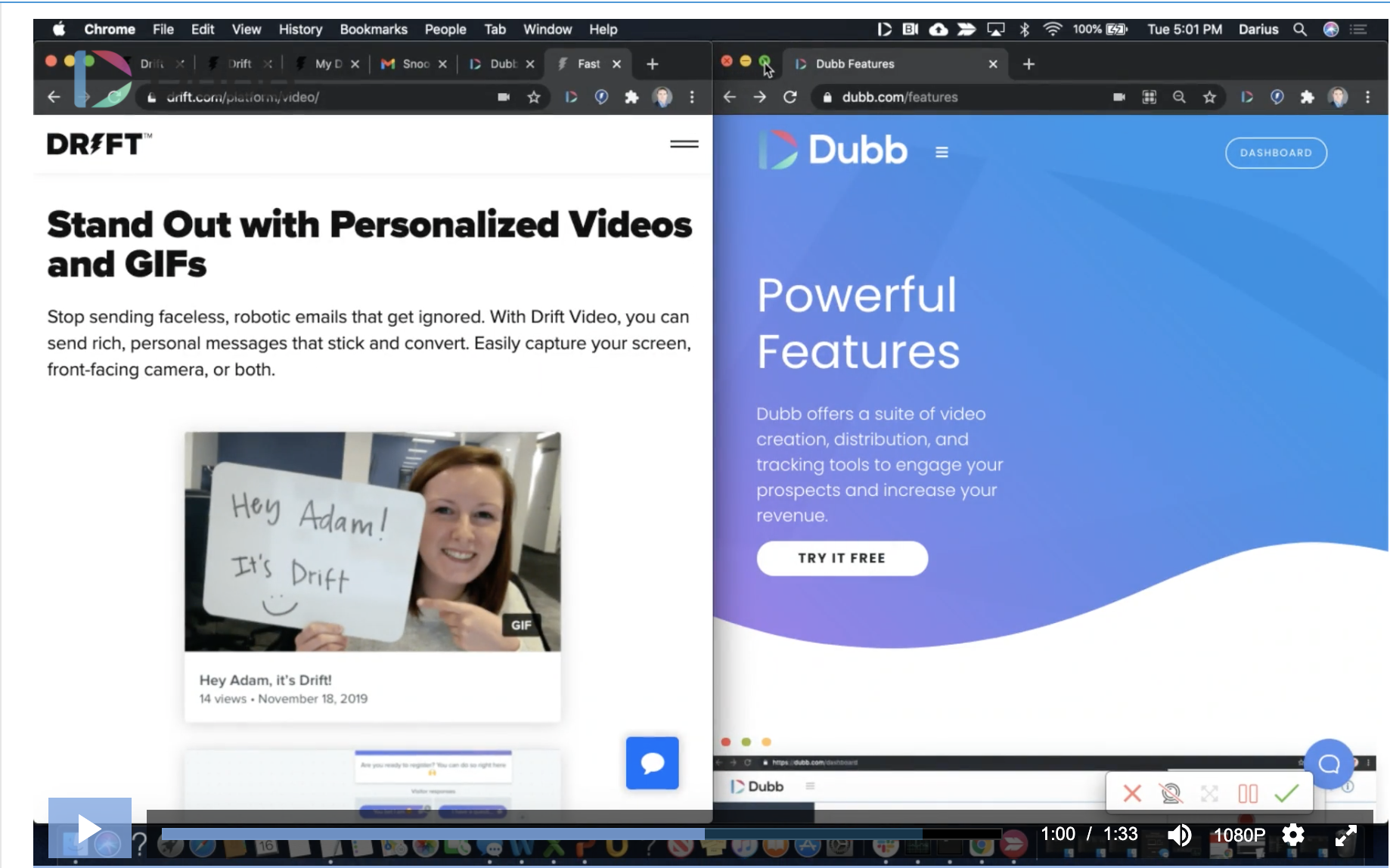The image size is (1390, 868).
Task: Open the Extensions puzzle icon in the left window
Action: pyautogui.click(x=631, y=97)
